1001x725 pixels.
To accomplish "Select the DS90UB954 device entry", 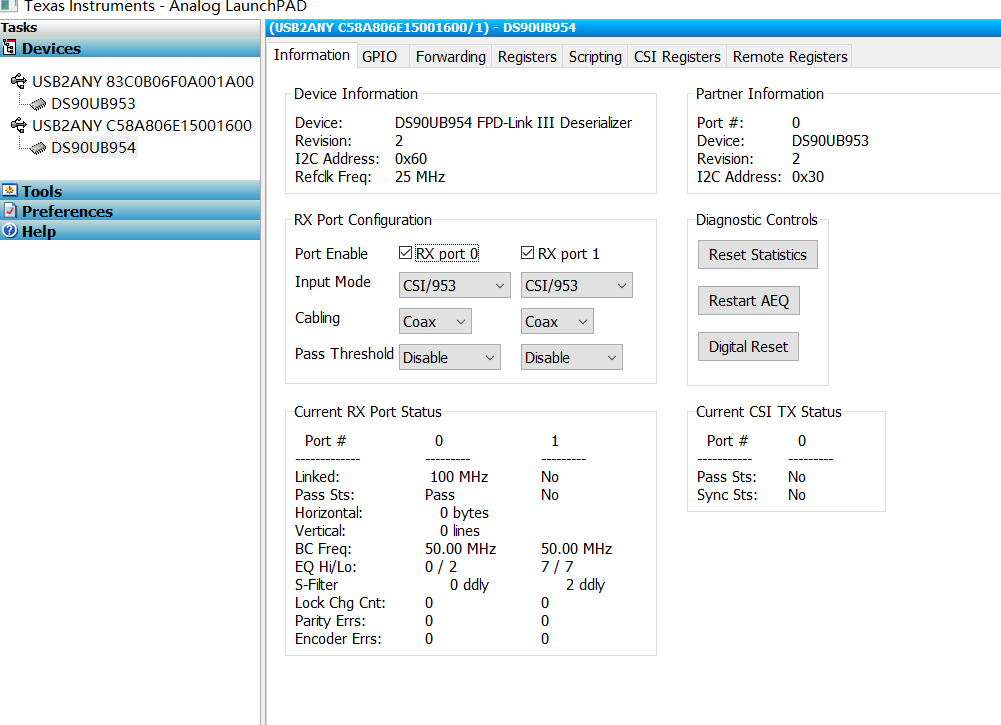I will pyautogui.click(x=93, y=147).
